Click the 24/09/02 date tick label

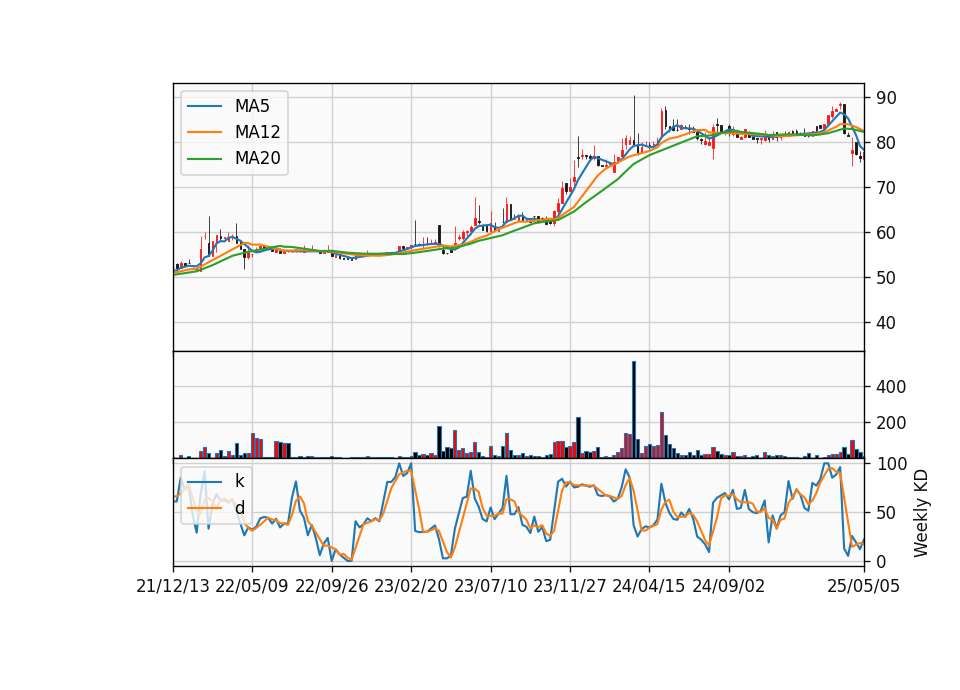tap(729, 586)
